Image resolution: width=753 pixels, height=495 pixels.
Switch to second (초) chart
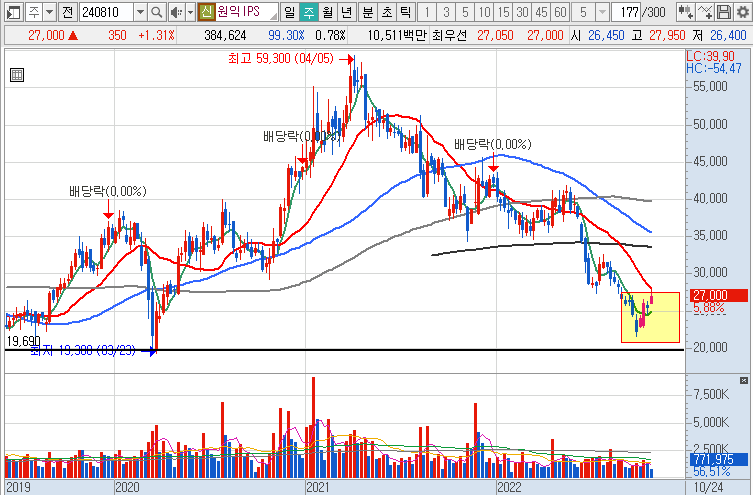click(x=387, y=12)
